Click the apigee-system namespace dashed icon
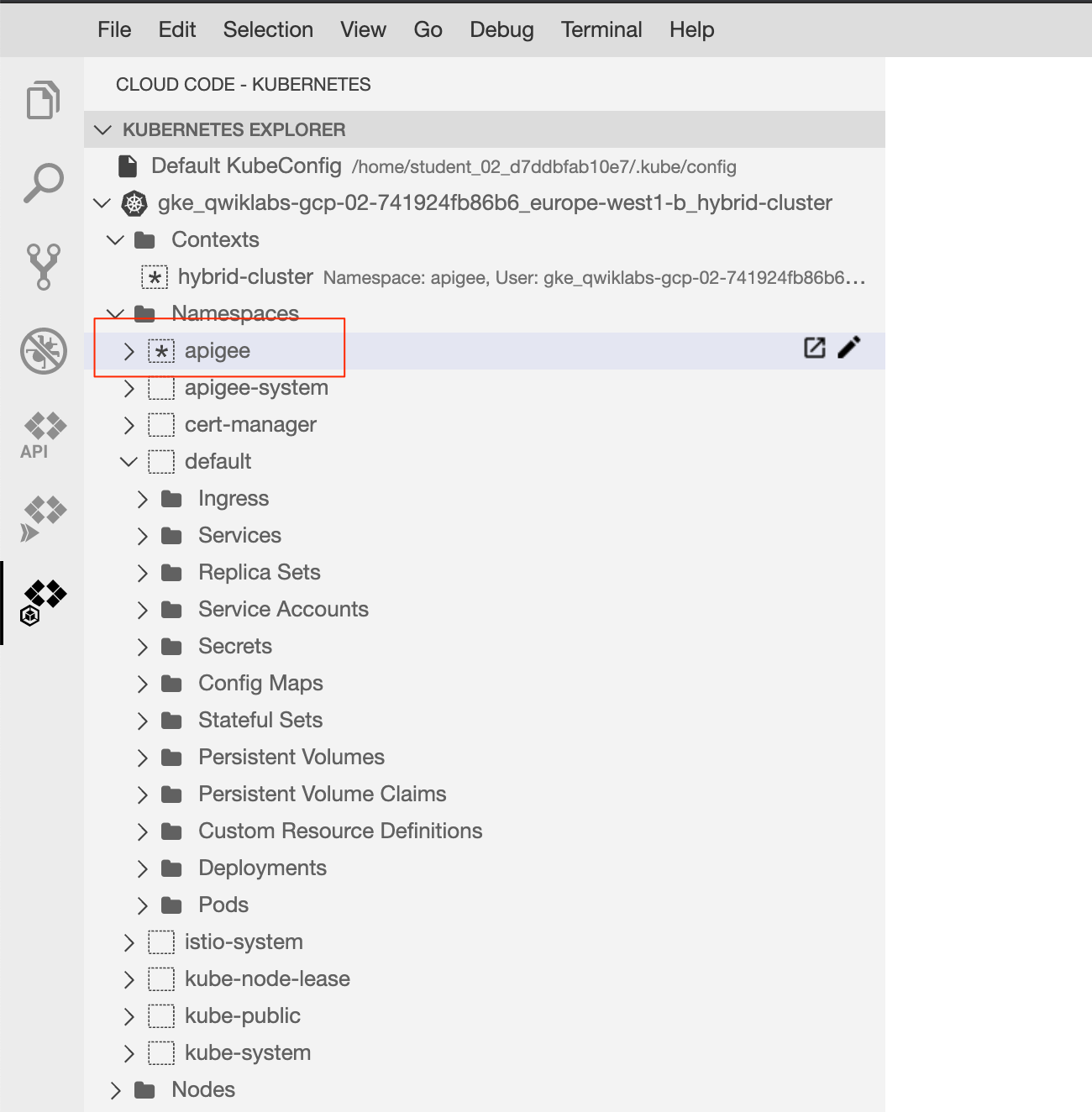Image resolution: width=1092 pixels, height=1112 pixels. 161,388
